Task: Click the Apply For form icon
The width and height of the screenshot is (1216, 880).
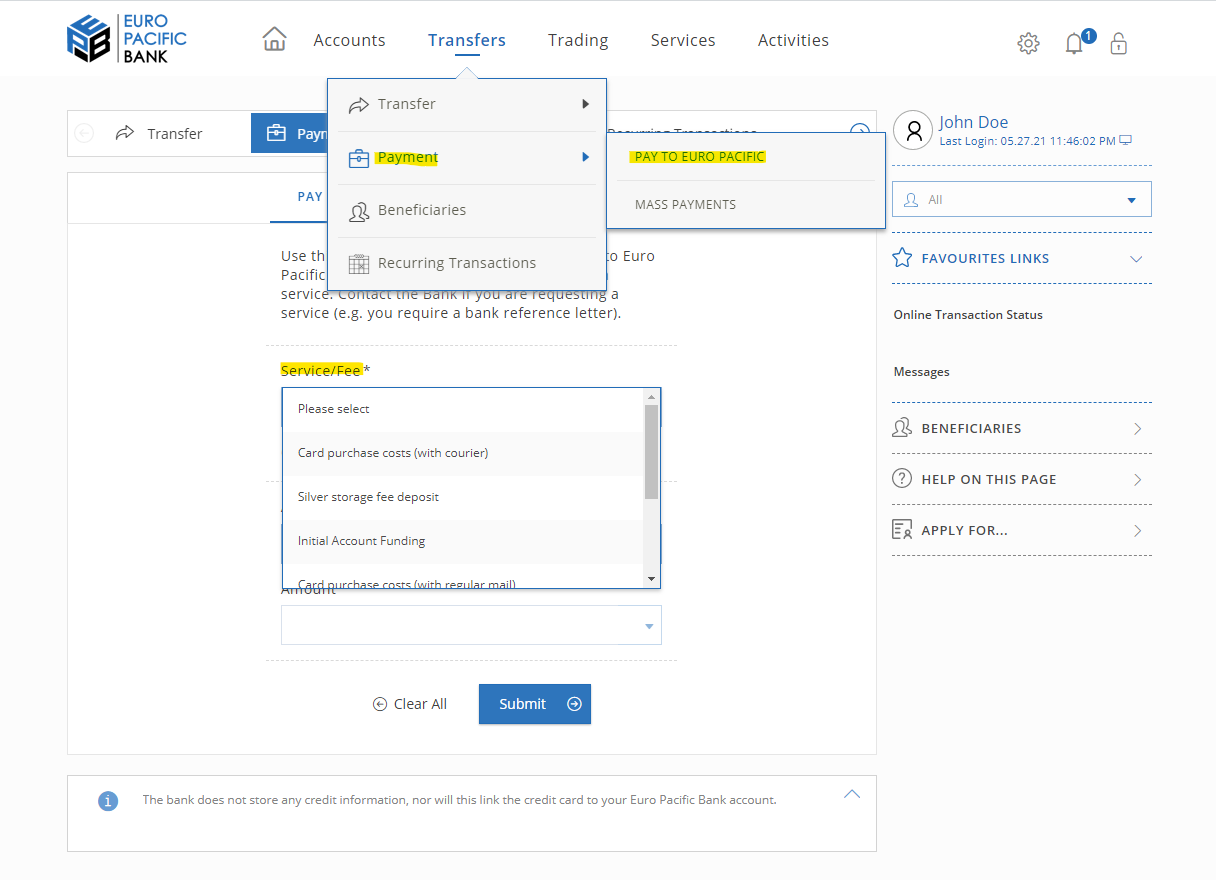Action: (x=902, y=530)
